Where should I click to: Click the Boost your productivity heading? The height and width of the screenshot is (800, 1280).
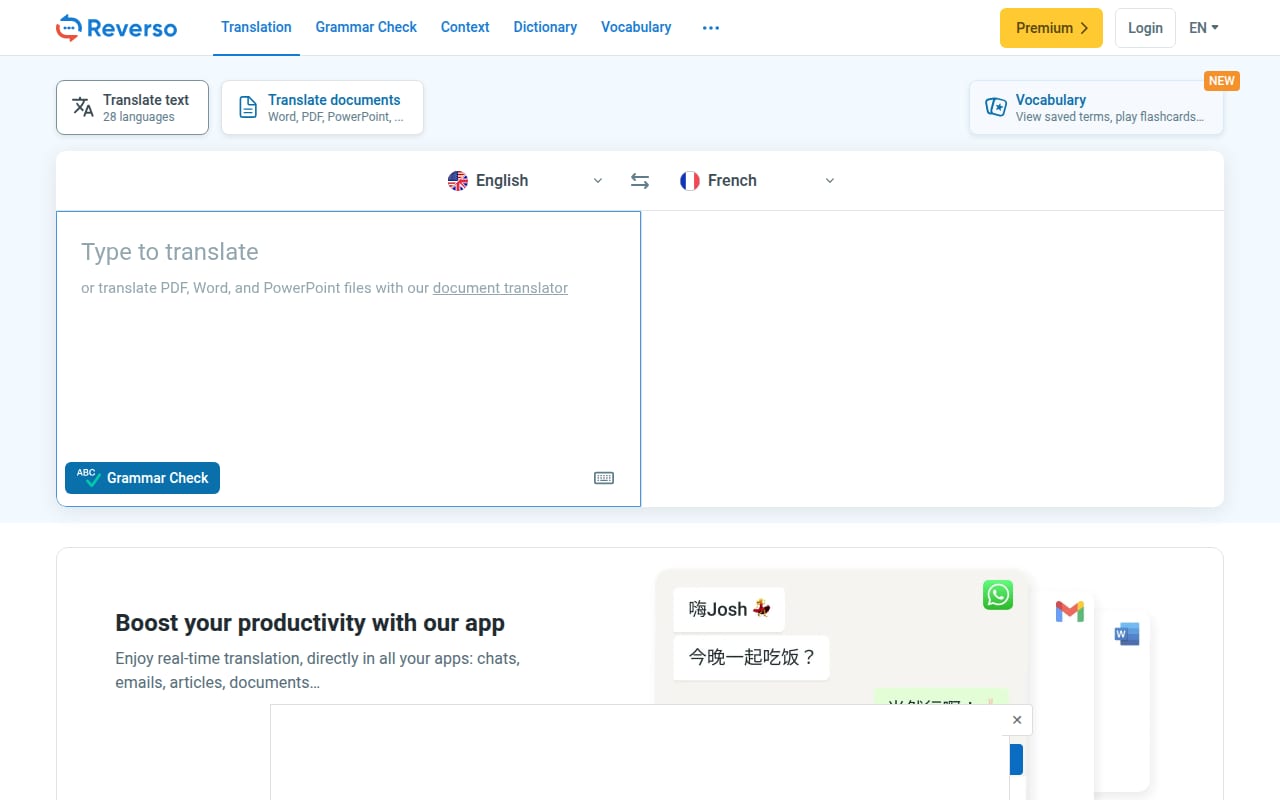pos(310,623)
